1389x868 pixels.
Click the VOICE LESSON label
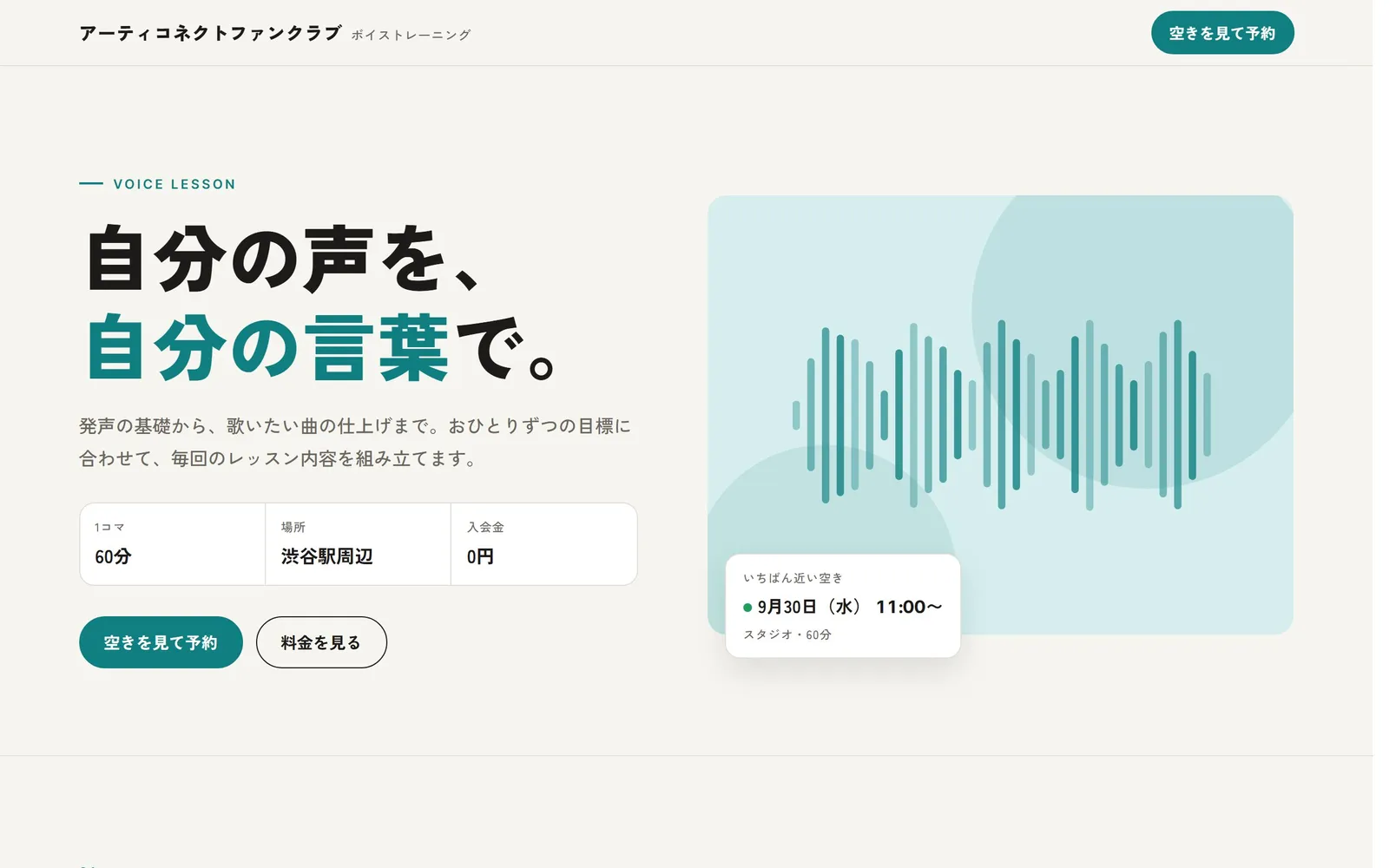click(x=174, y=184)
